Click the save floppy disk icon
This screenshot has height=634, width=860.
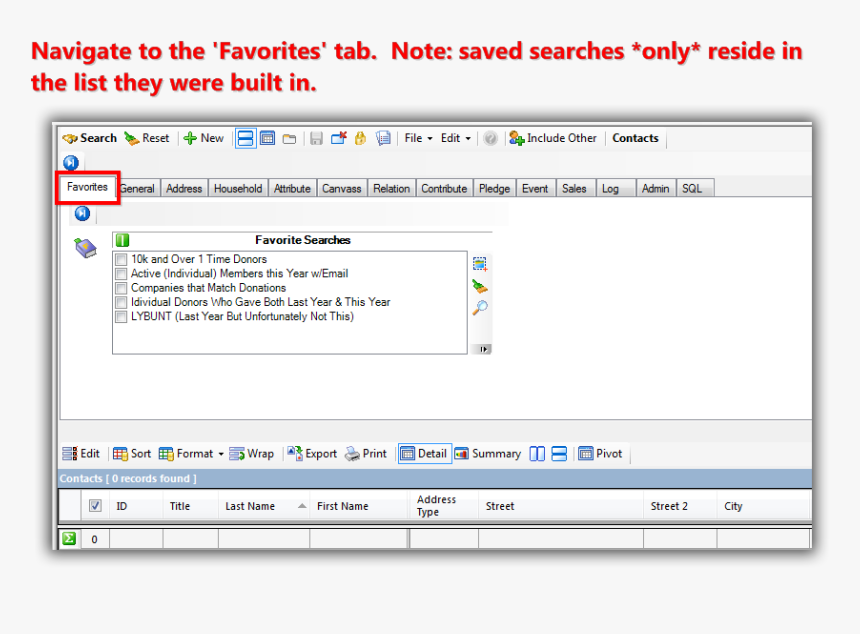(x=316, y=138)
